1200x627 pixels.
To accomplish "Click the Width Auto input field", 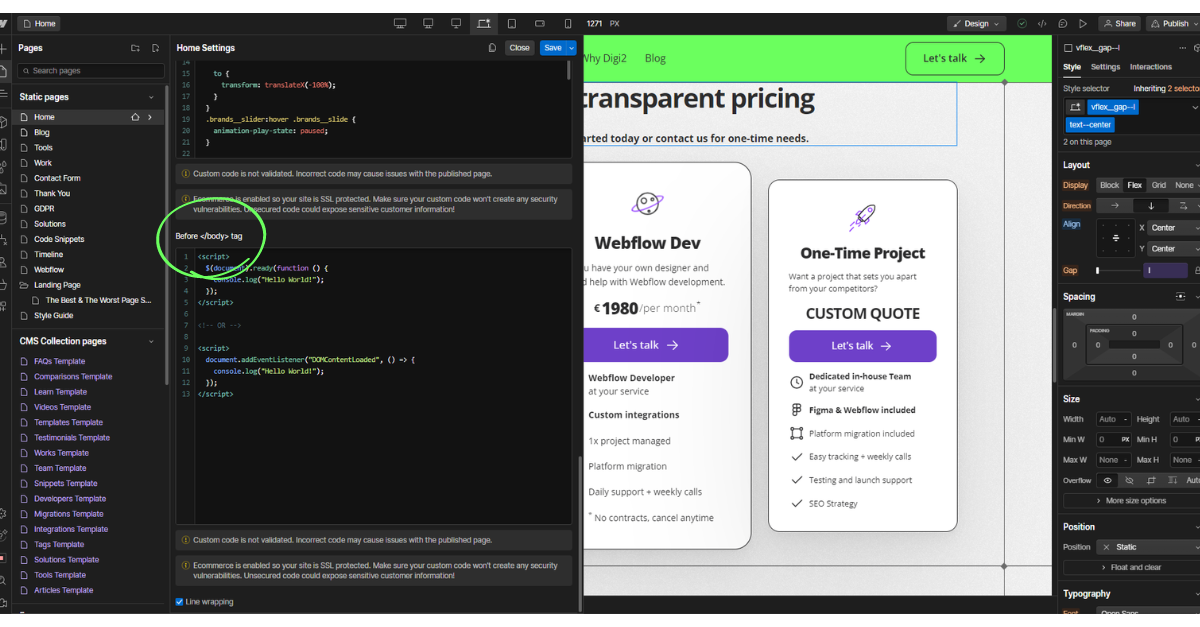I will pyautogui.click(x=1114, y=419).
